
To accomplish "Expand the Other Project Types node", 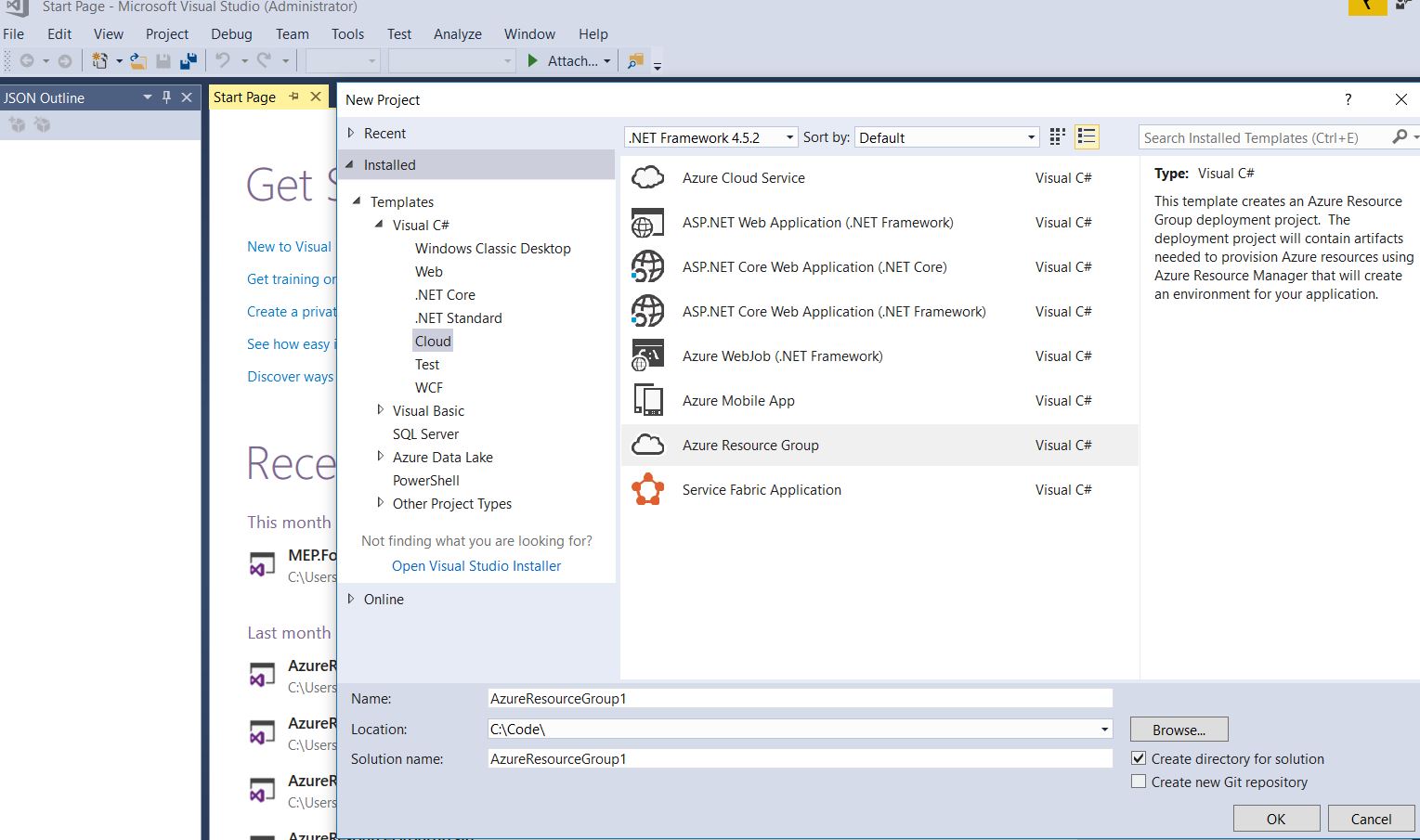I will tap(380, 503).
